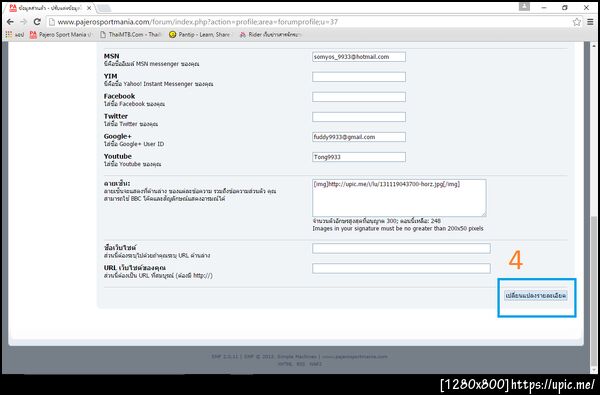Open a new tab button
The width and height of the screenshot is (600, 395).
coord(104,8)
